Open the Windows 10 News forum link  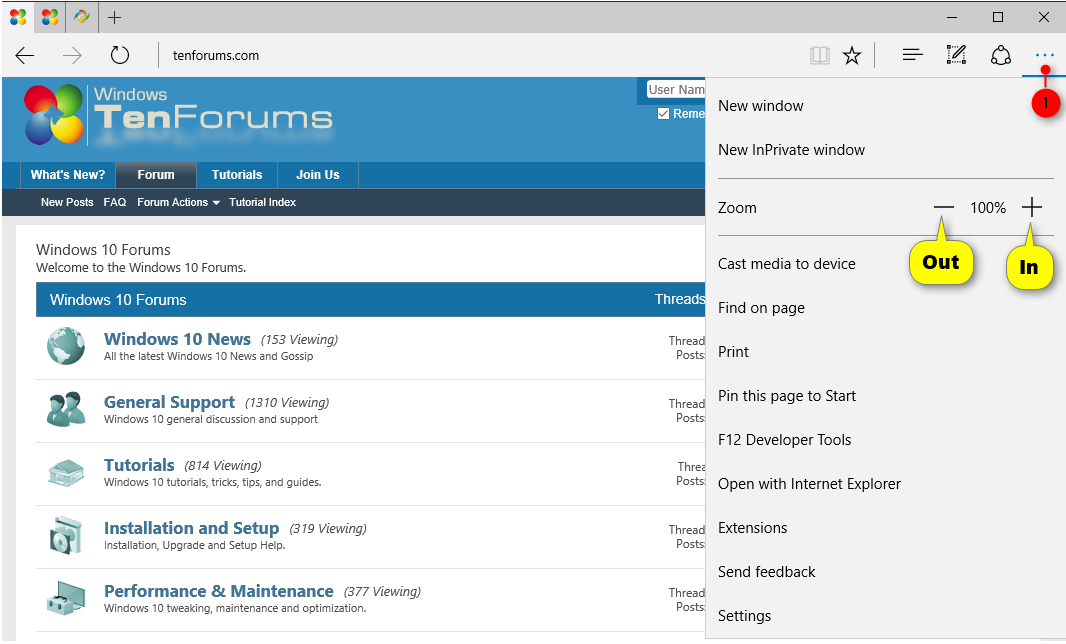tap(177, 339)
